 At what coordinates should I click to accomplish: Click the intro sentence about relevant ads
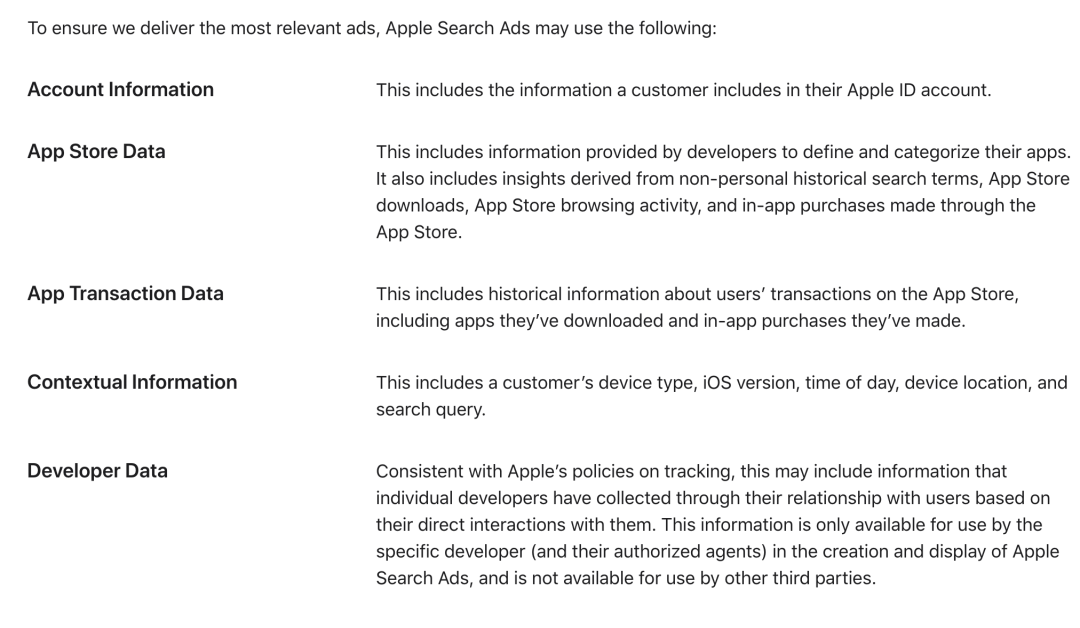coord(371,29)
